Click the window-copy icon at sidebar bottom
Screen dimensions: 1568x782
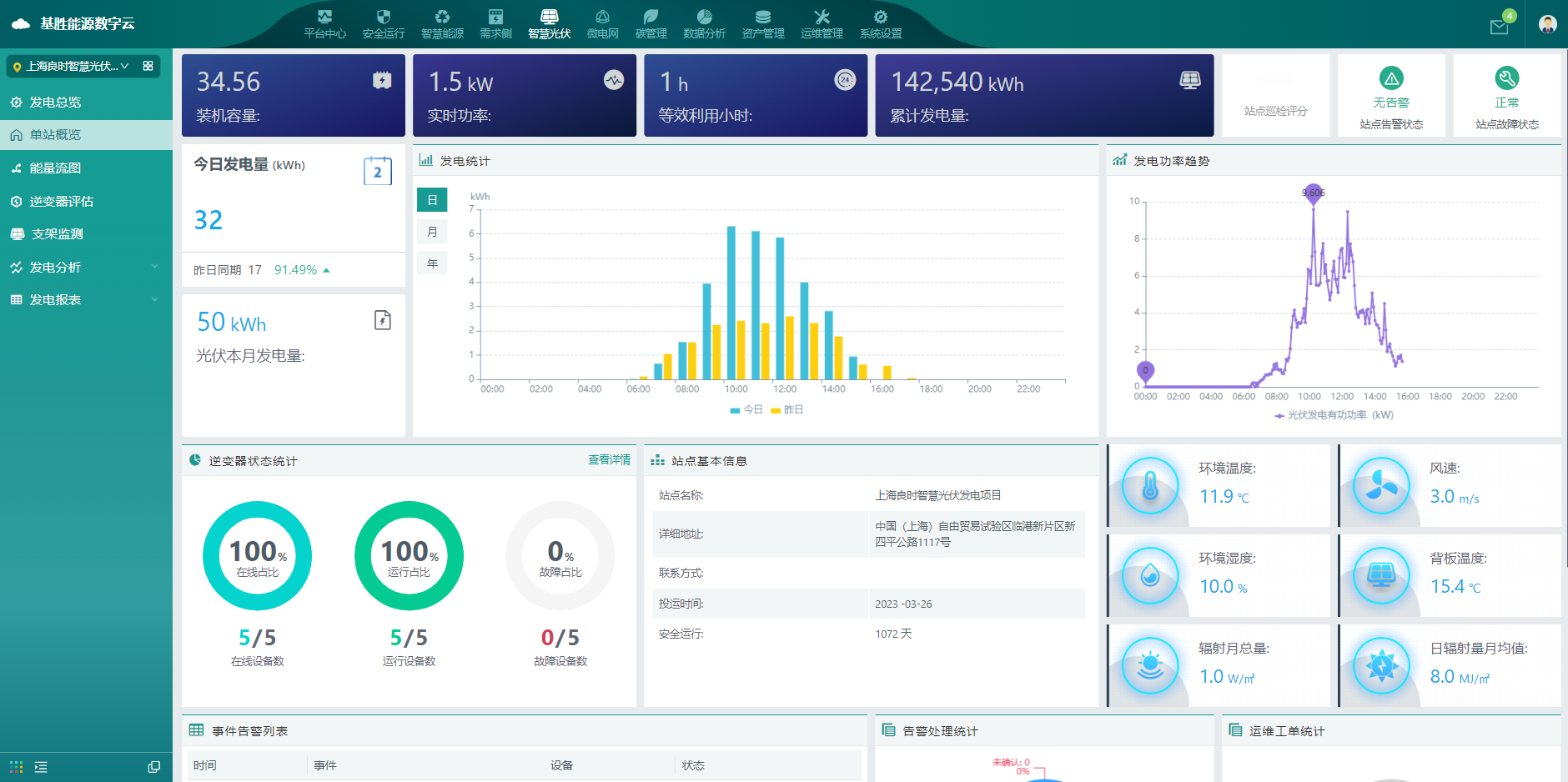[153, 767]
